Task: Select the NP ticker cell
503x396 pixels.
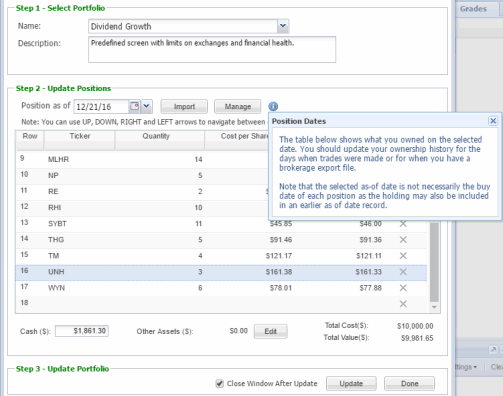Action: point(53,175)
